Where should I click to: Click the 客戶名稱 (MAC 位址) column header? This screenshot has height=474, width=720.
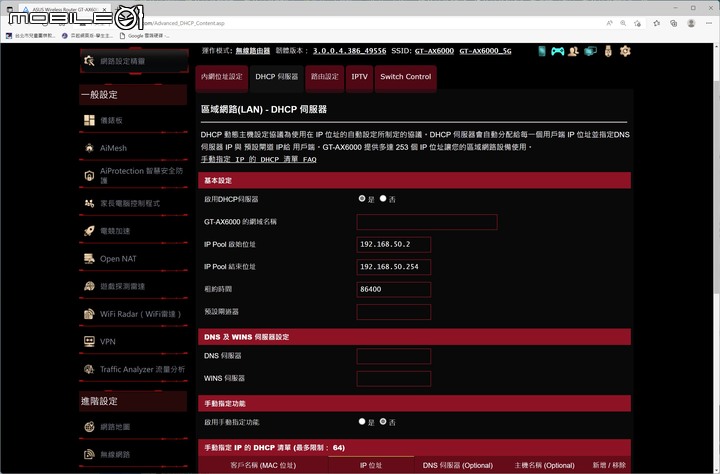(x=263, y=465)
